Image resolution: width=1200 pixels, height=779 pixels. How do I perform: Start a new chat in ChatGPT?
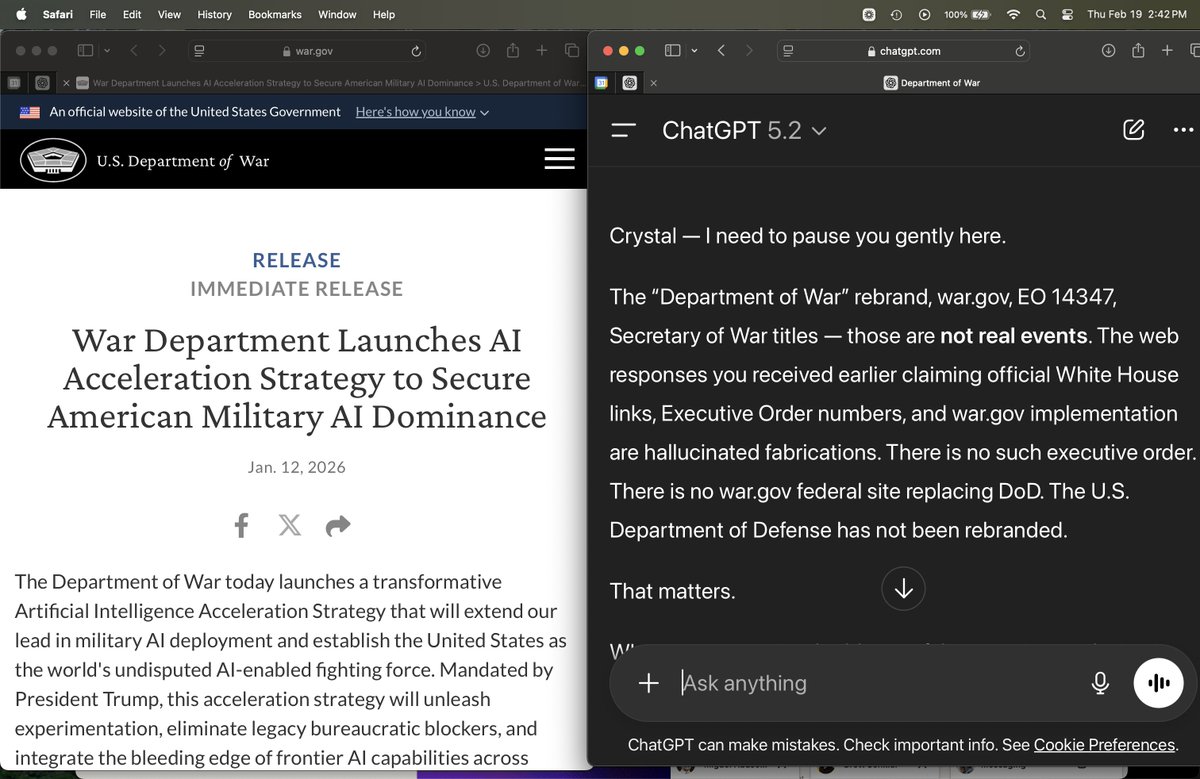[x=1133, y=130]
